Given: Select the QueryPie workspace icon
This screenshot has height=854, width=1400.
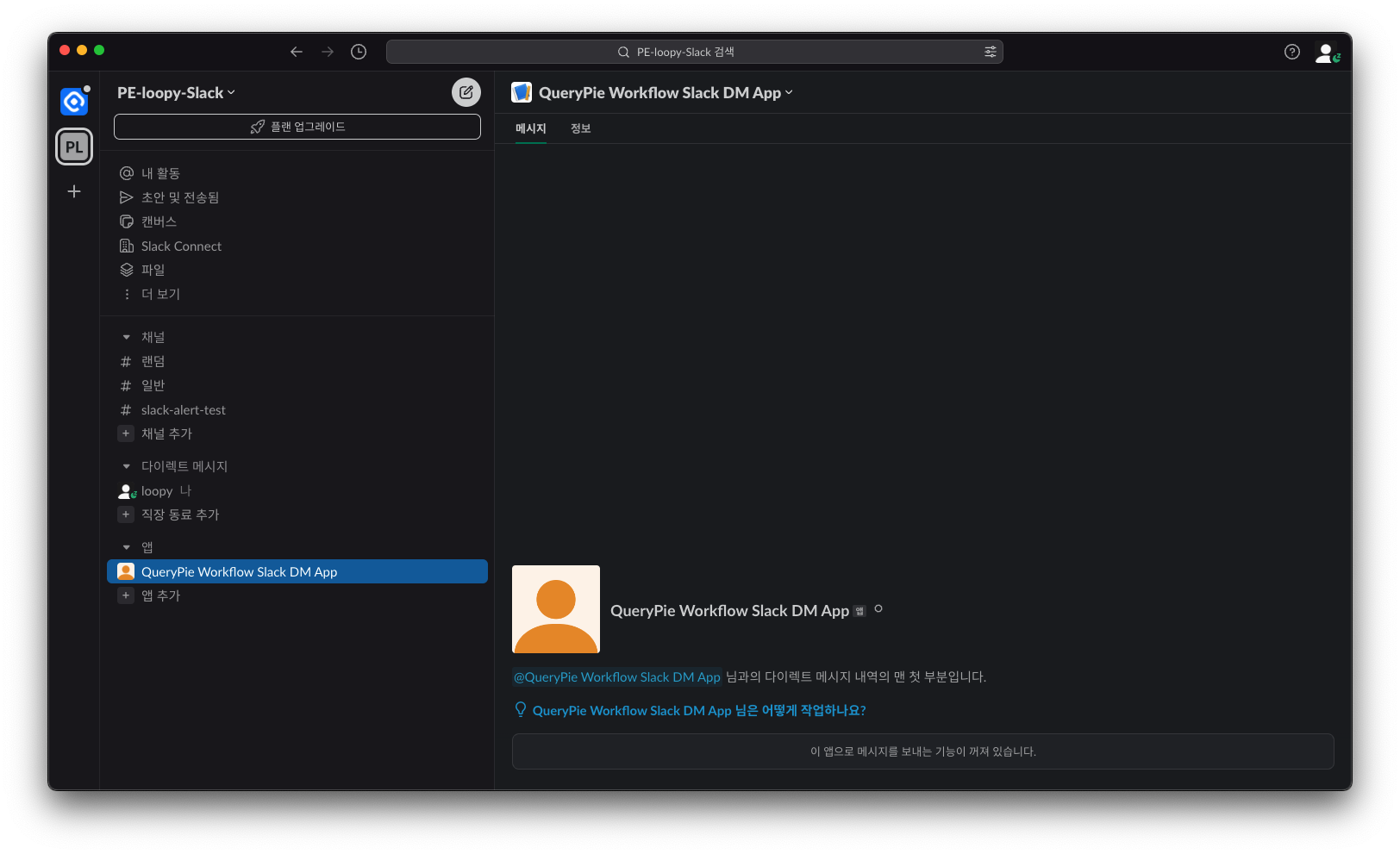Looking at the screenshot, I should pyautogui.click(x=74, y=102).
